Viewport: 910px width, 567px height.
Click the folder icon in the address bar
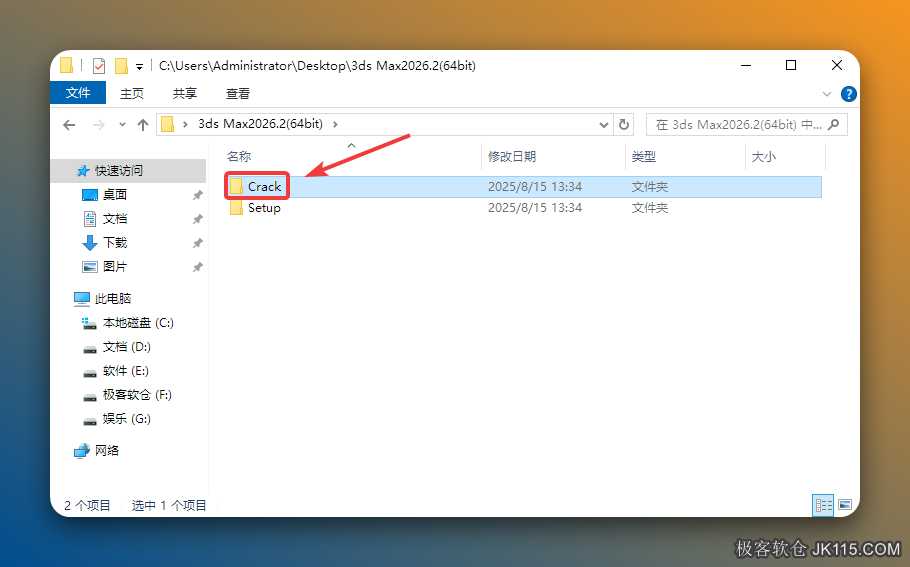coord(168,124)
